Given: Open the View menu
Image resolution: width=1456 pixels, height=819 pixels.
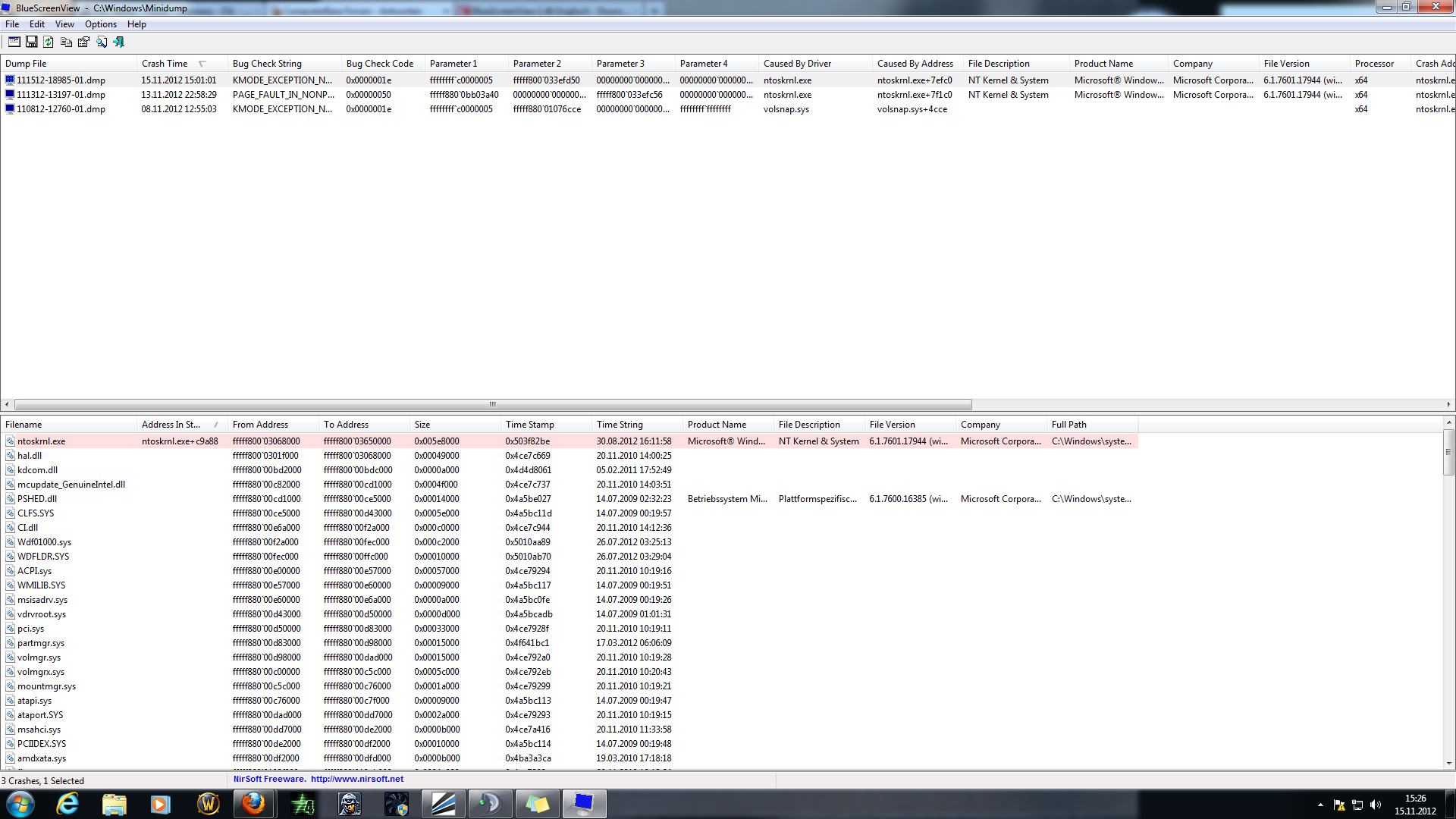Looking at the screenshot, I should [64, 24].
